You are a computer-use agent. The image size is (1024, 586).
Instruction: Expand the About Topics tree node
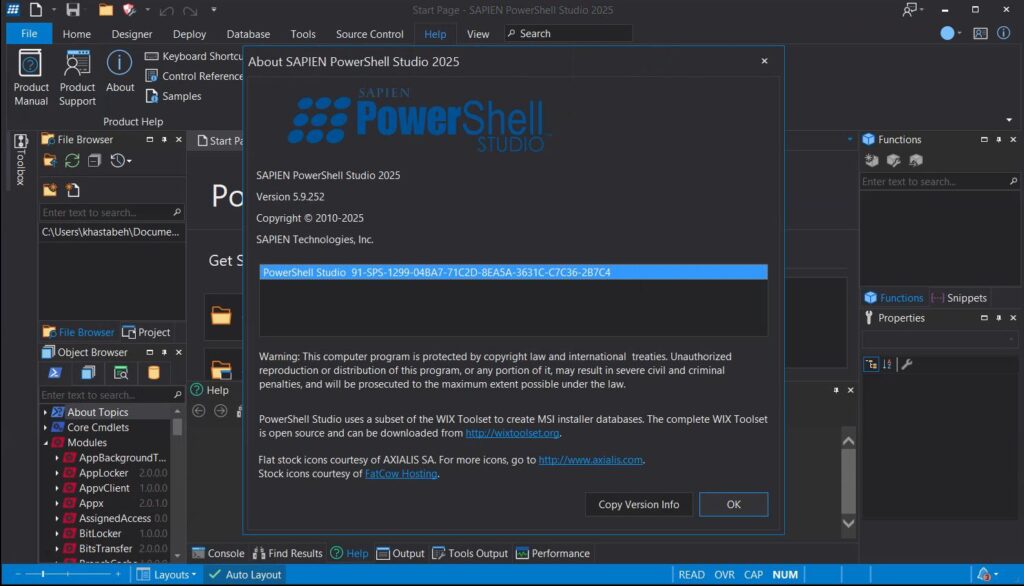pyautogui.click(x=45, y=412)
